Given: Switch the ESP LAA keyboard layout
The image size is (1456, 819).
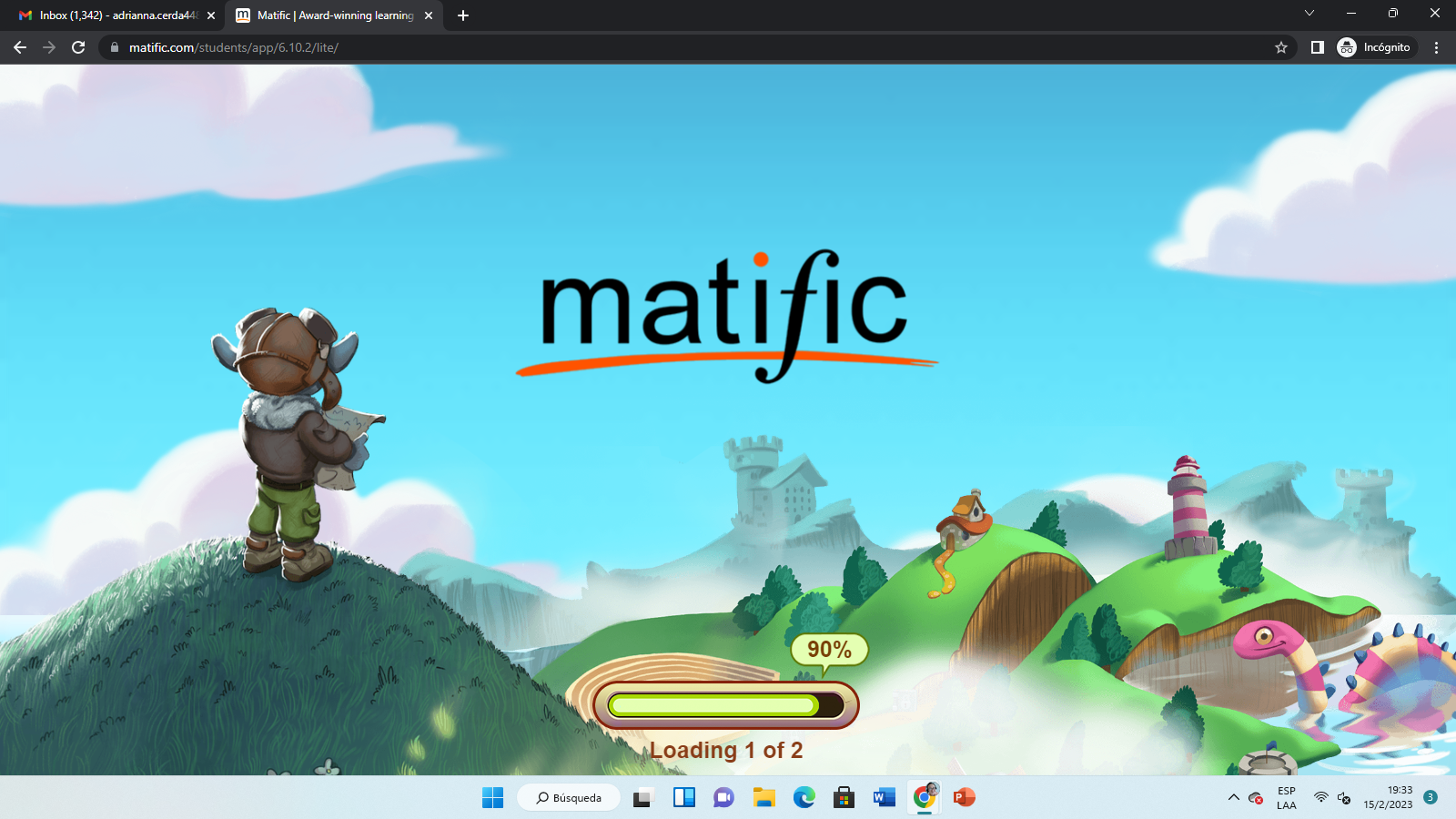Looking at the screenshot, I should [1284, 798].
